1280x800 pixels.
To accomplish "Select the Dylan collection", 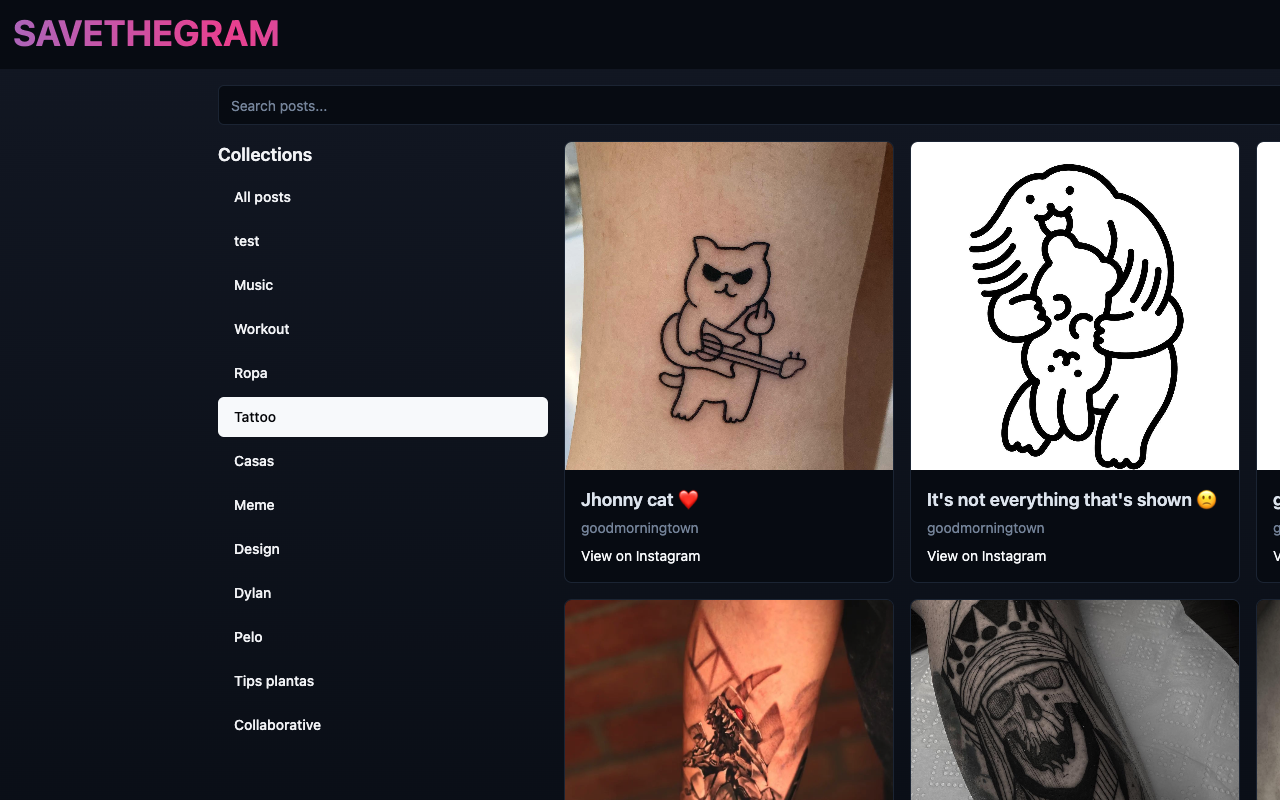I will (x=383, y=593).
